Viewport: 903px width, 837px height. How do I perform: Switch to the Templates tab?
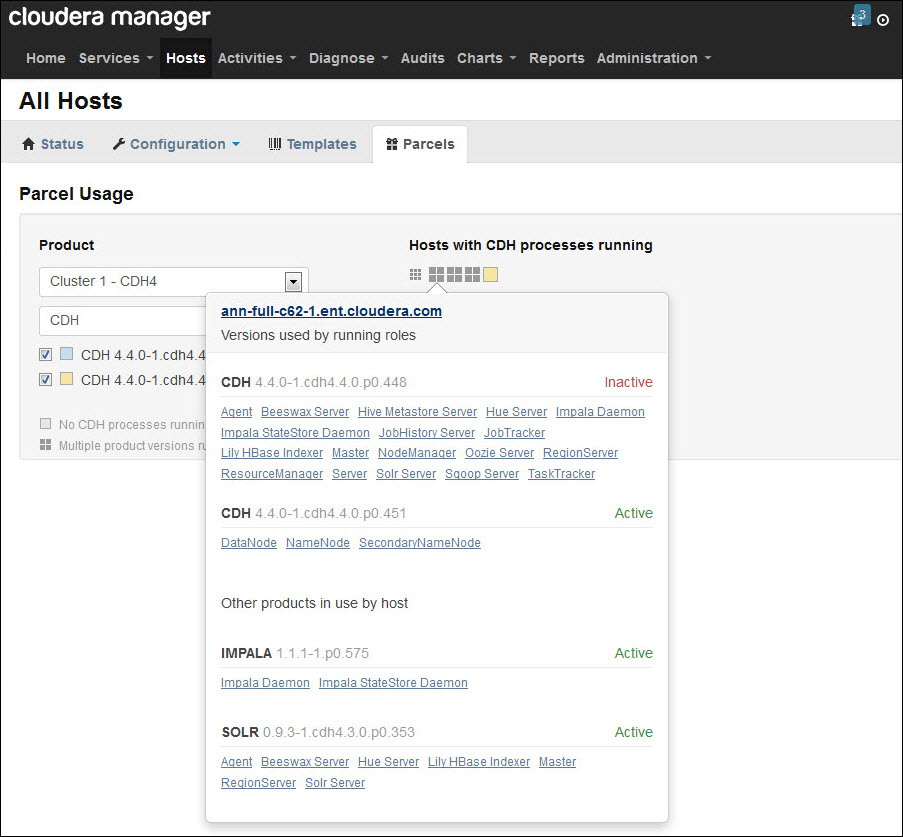[x=313, y=144]
